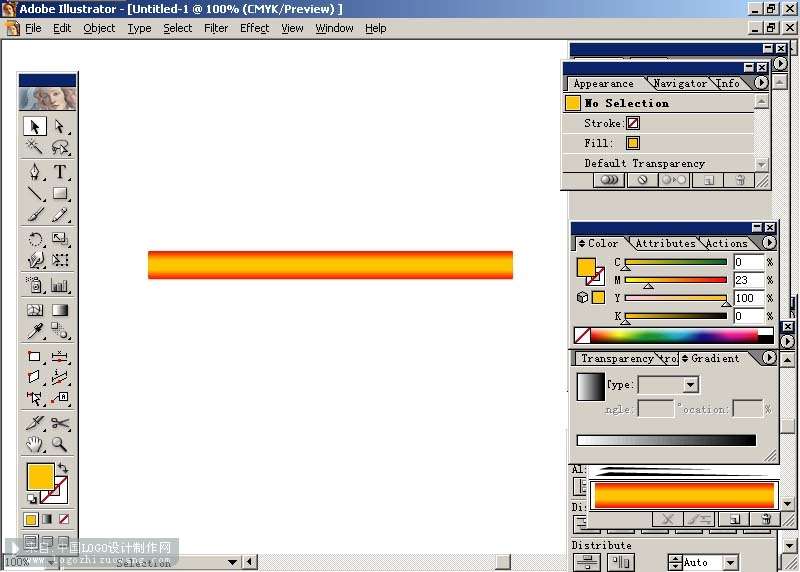The width and height of the screenshot is (800, 572).
Task: Open the Appearance panel flyout menu
Action: click(x=760, y=83)
